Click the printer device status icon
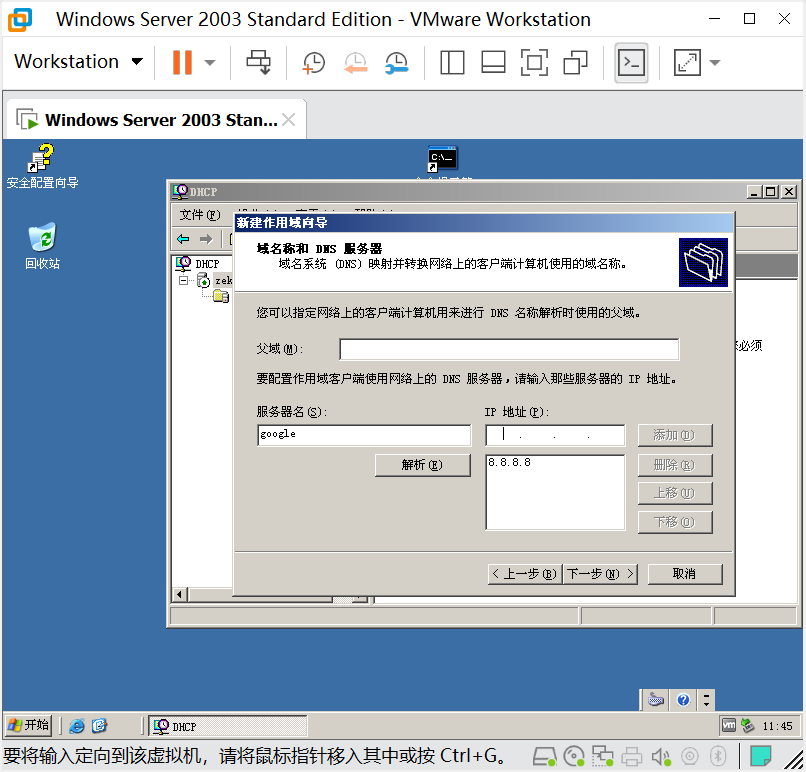Viewport: 806px width, 772px height. coord(632,756)
